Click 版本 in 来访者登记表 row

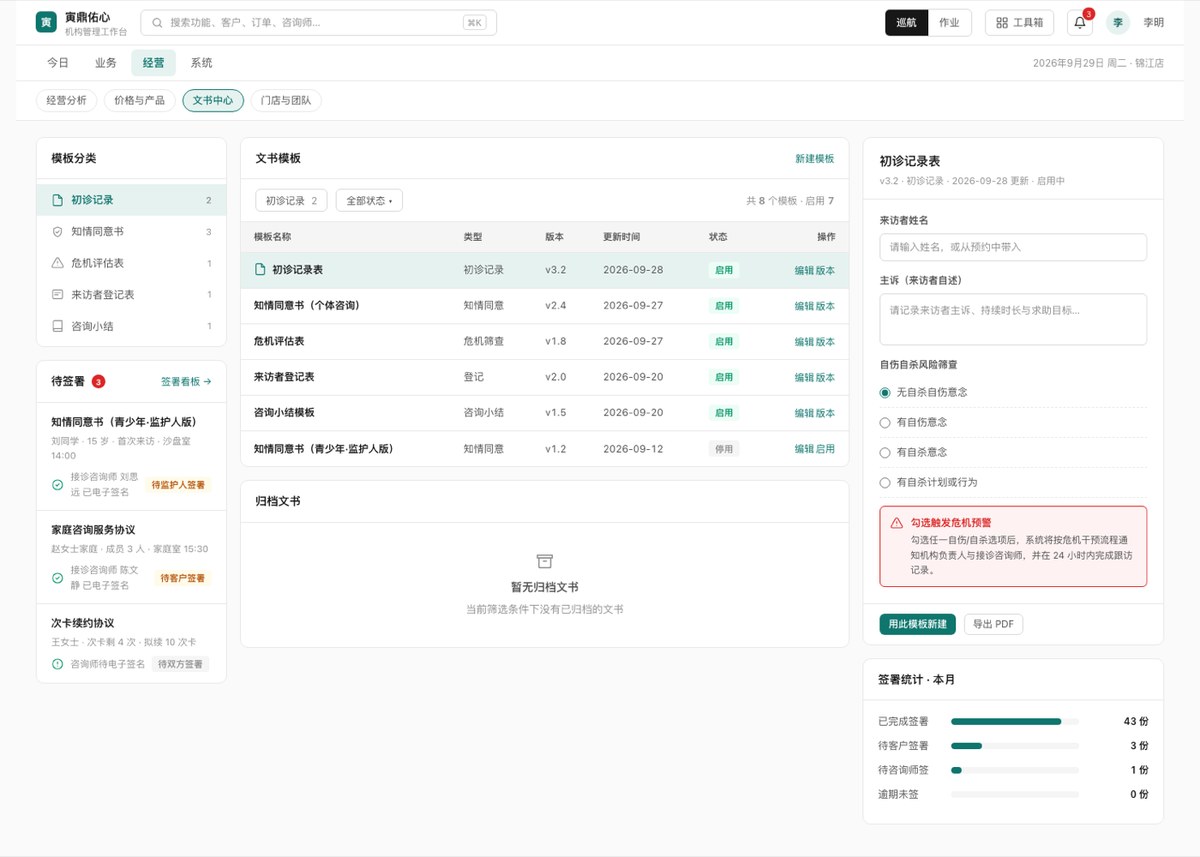825,377
